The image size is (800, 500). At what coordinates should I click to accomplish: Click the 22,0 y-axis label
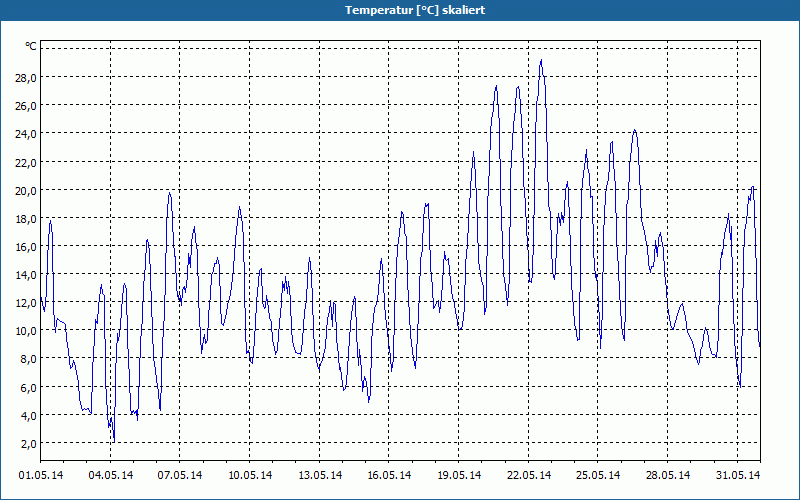tap(28, 162)
